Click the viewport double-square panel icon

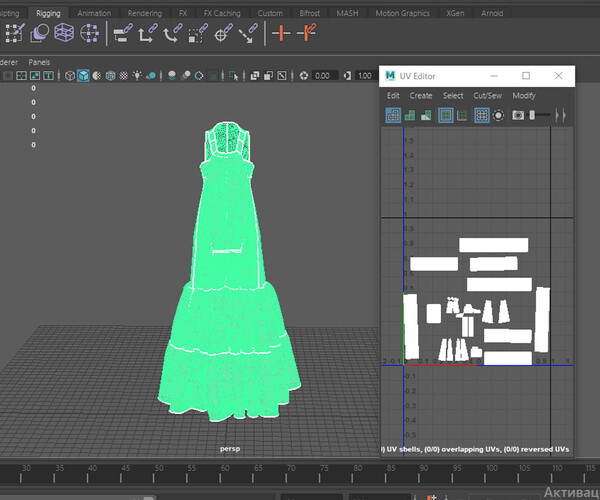(255, 76)
